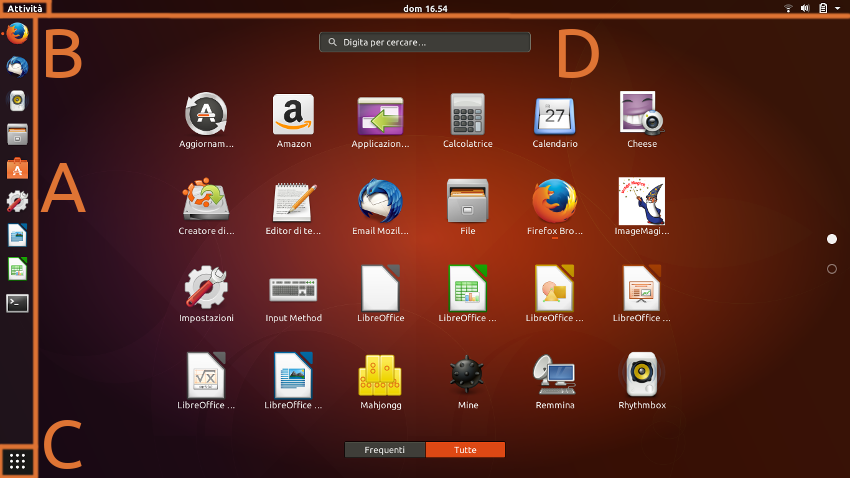
Task: Toggle the show applications grid button
Action: coord(18,461)
